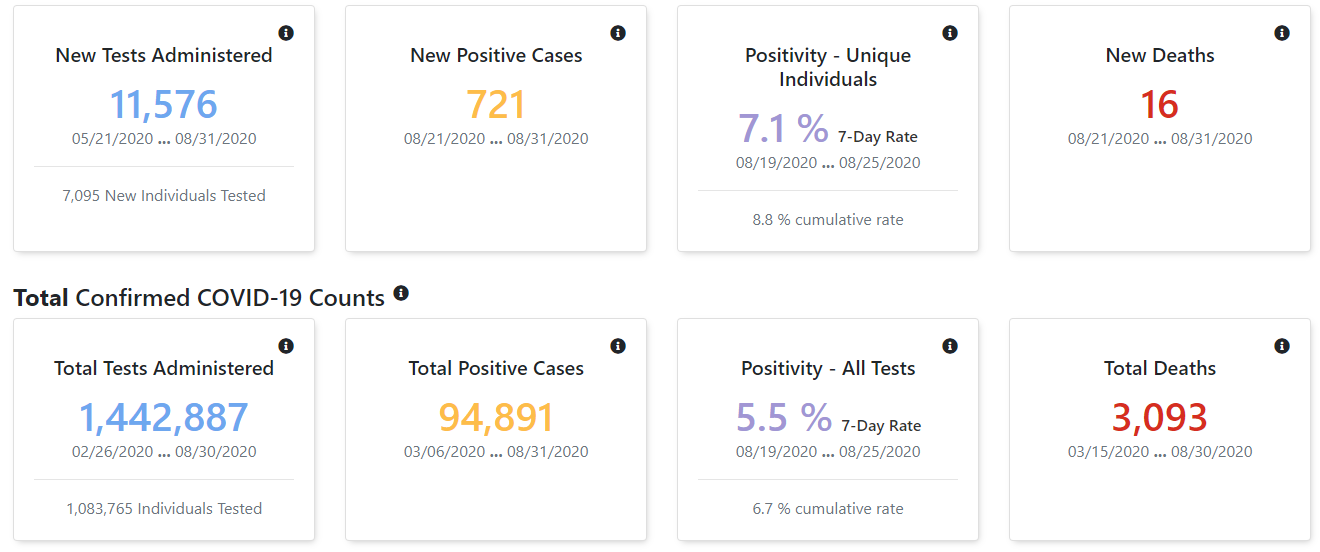Open info icon on Total Tests Administered card
Screen dimensions: 1320x552
click(x=286, y=346)
